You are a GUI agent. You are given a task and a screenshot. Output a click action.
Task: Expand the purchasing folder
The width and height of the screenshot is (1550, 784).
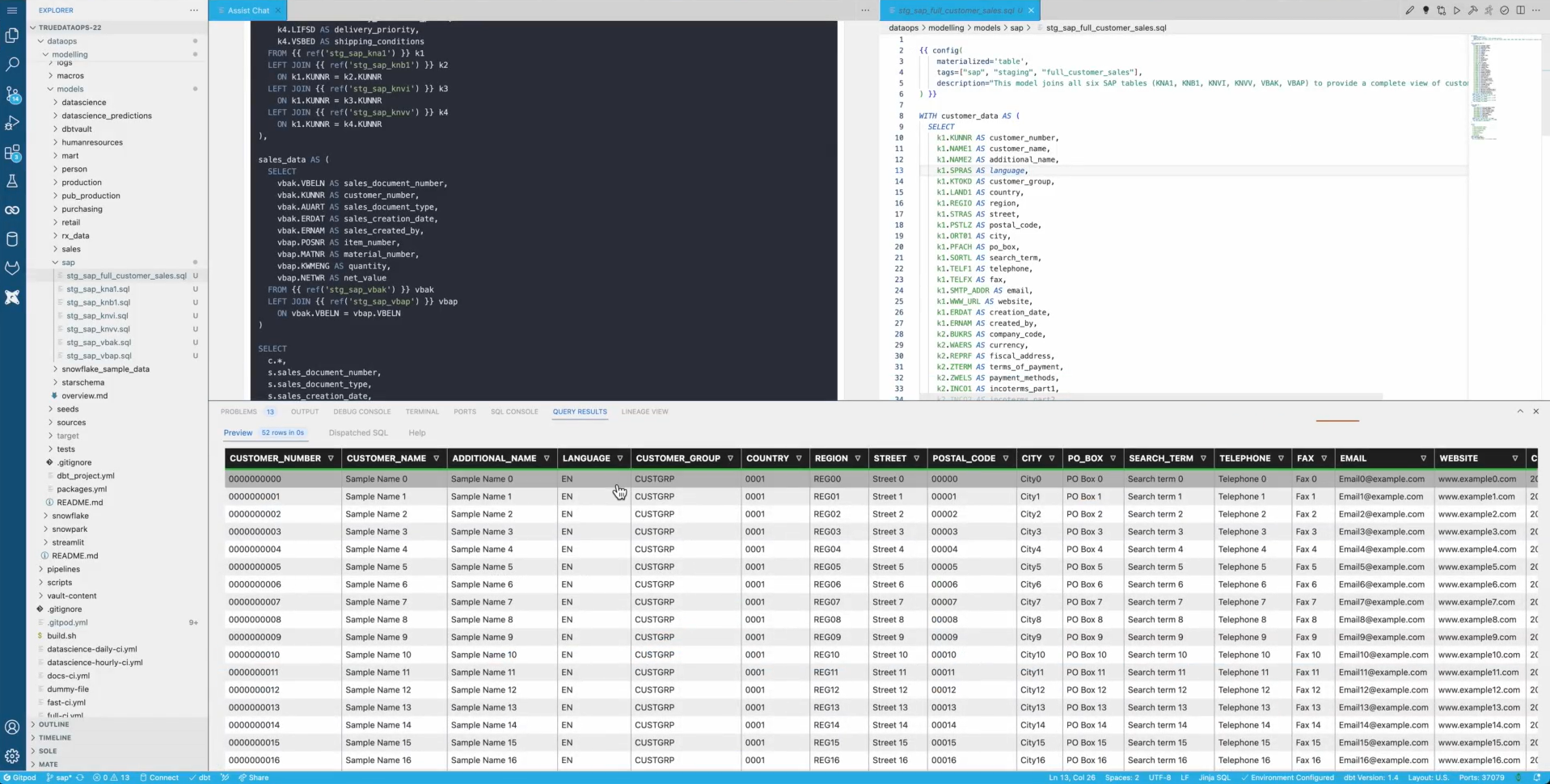click(x=82, y=209)
